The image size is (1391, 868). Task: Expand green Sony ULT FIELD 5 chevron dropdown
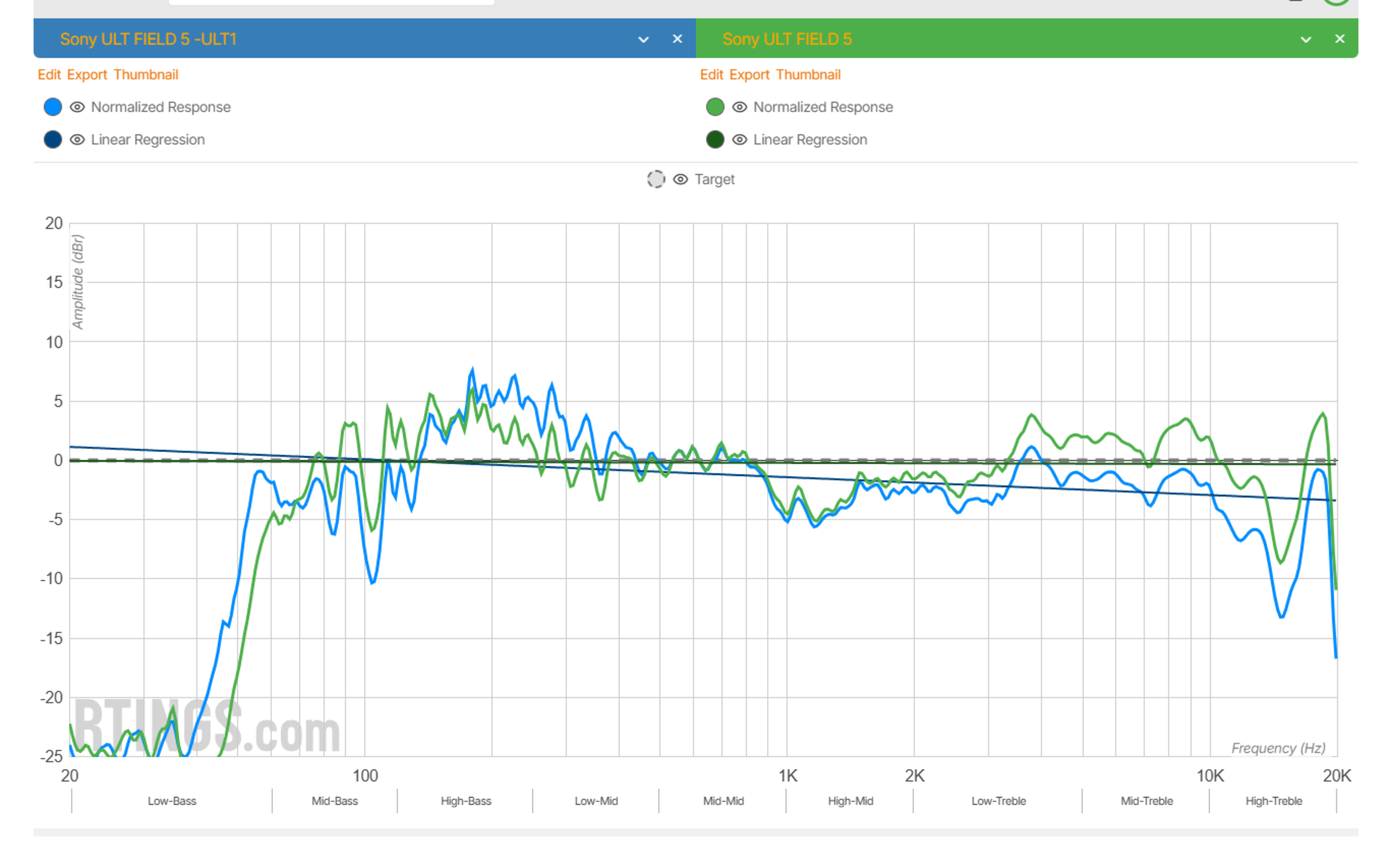(x=1306, y=39)
